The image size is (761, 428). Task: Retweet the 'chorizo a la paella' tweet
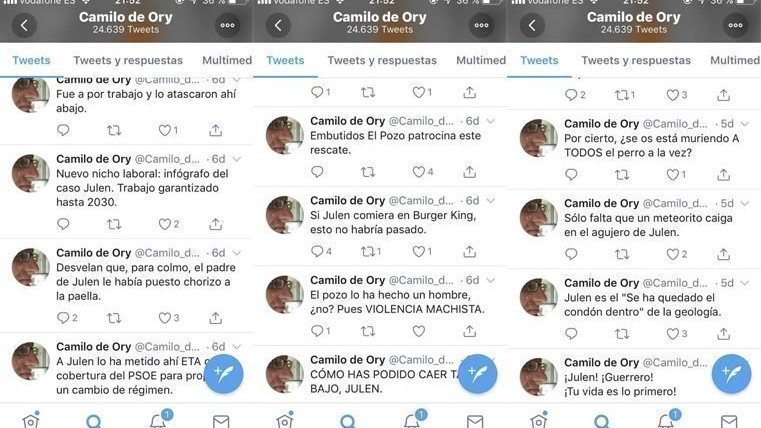[x=114, y=318]
